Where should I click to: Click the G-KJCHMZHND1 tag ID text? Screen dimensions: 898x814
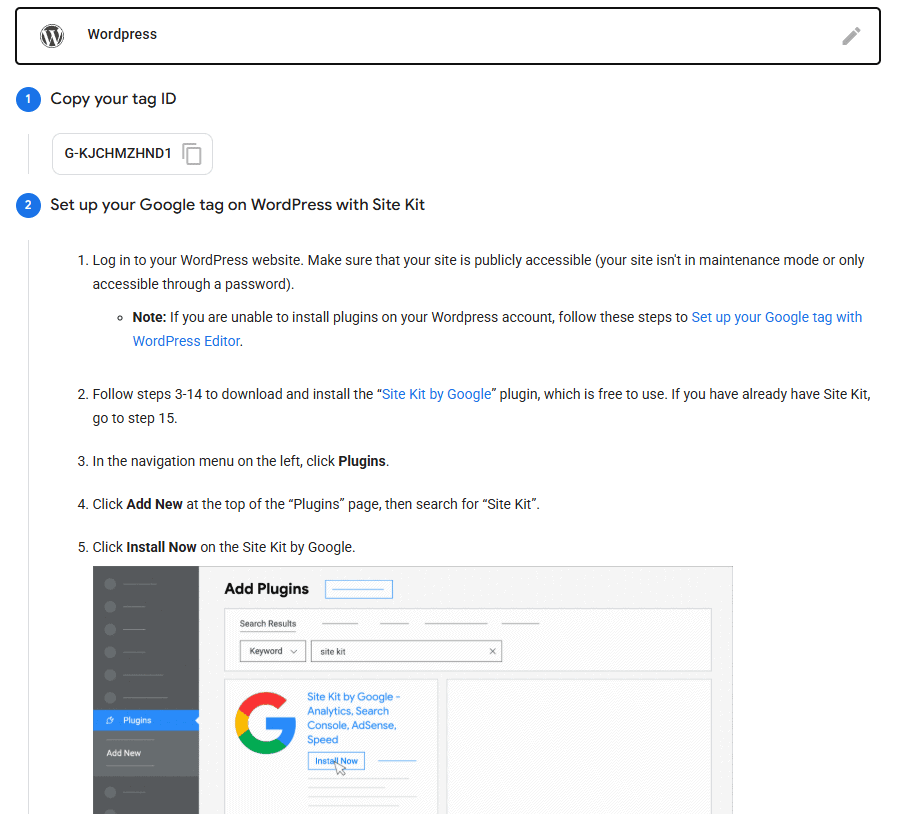tap(118, 154)
